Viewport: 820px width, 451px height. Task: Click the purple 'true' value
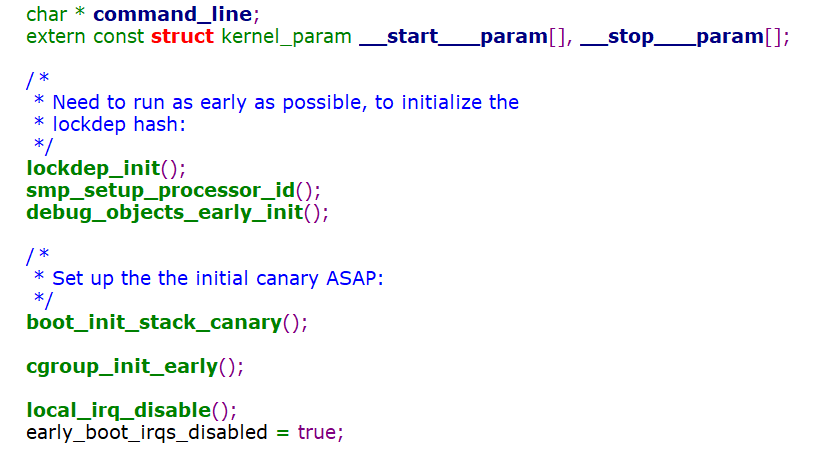[x=317, y=432]
